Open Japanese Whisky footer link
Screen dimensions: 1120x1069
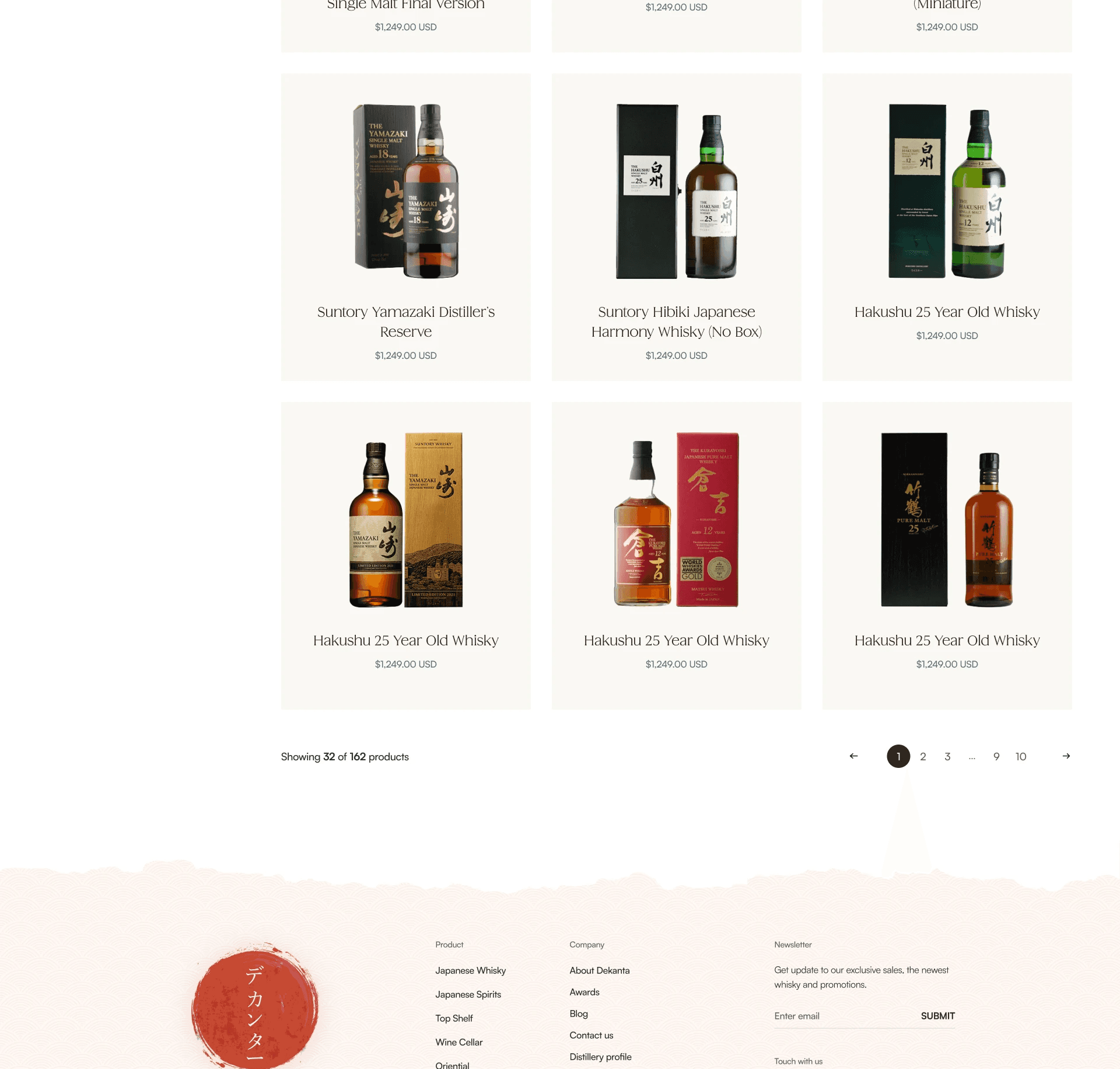click(470, 970)
